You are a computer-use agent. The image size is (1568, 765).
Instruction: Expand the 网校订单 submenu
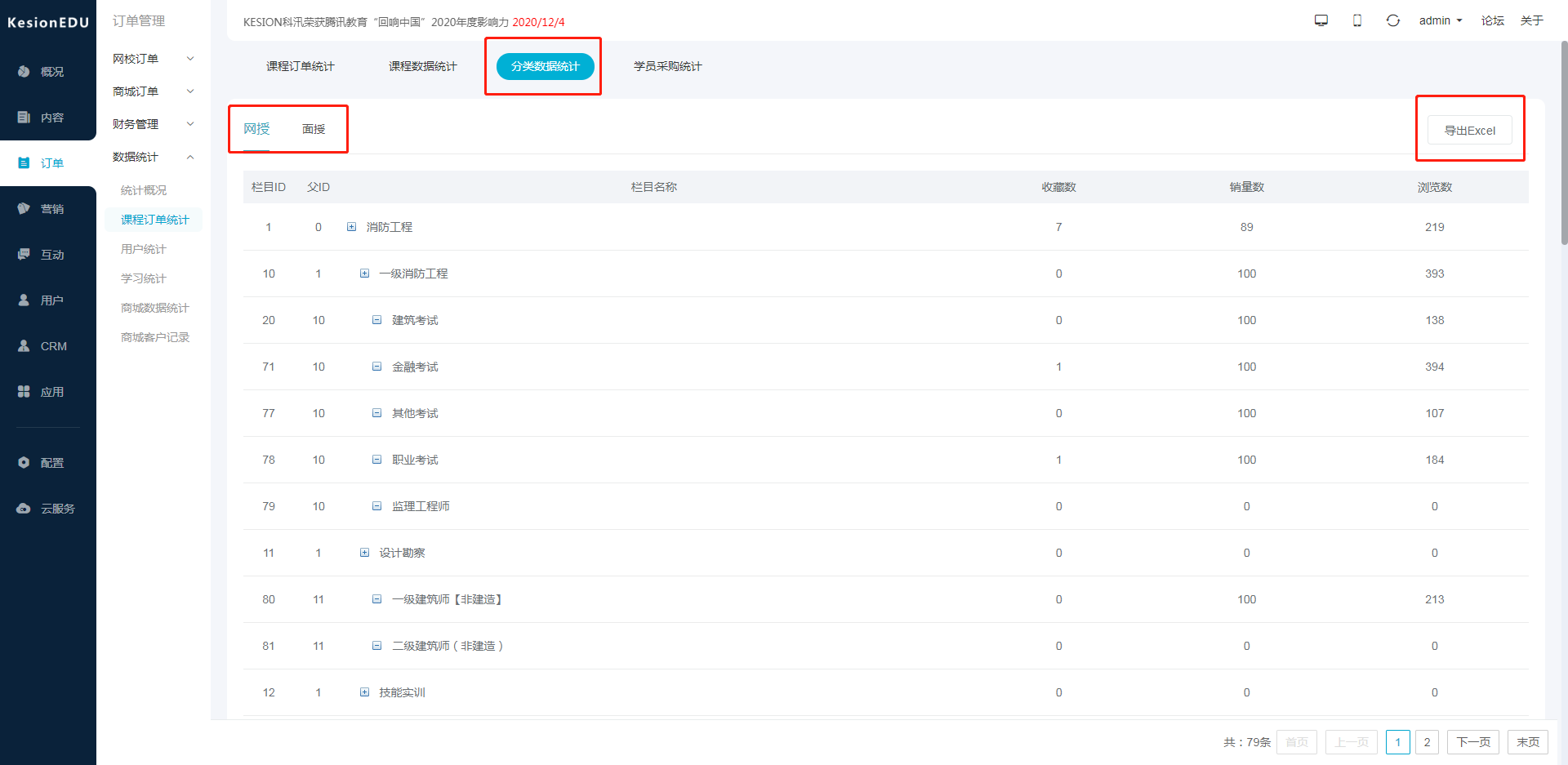(x=154, y=59)
